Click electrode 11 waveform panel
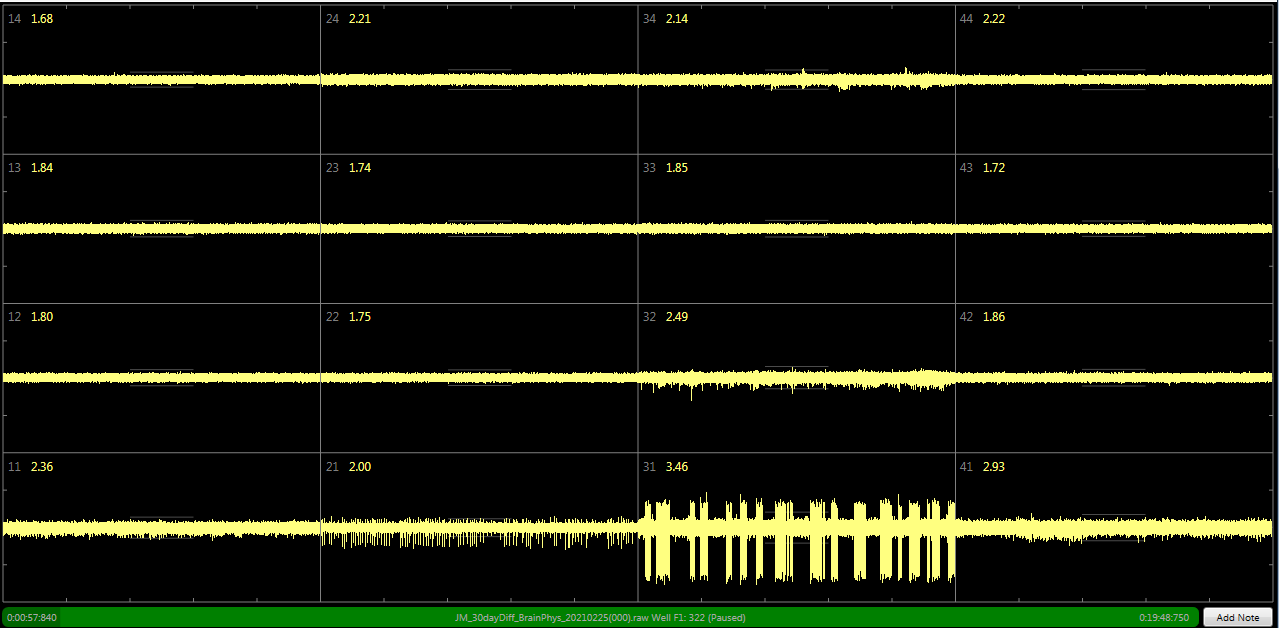The width and height of the screenshot is (1279, 628). click(161, 527)
